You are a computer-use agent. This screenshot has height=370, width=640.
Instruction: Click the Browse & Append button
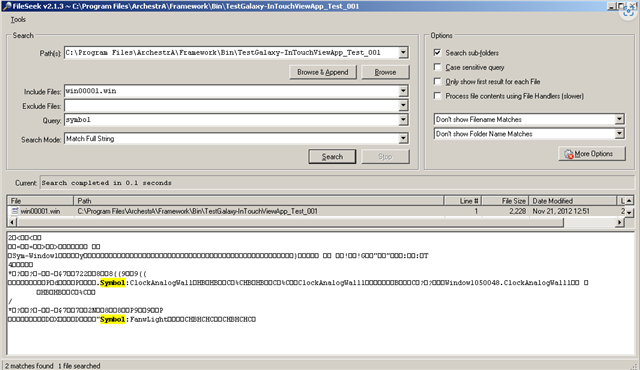[x=323, y=72]
